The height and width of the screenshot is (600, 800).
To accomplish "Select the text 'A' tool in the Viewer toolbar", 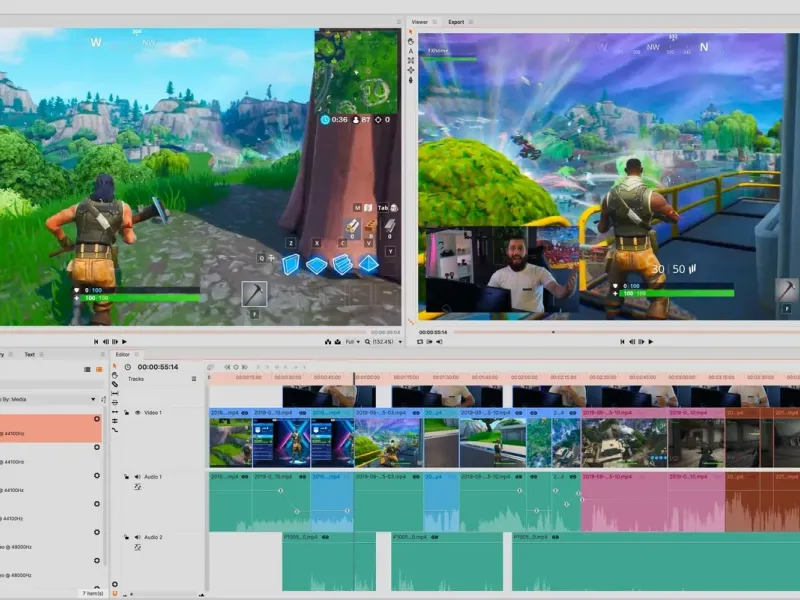I will tap(411, 51).
